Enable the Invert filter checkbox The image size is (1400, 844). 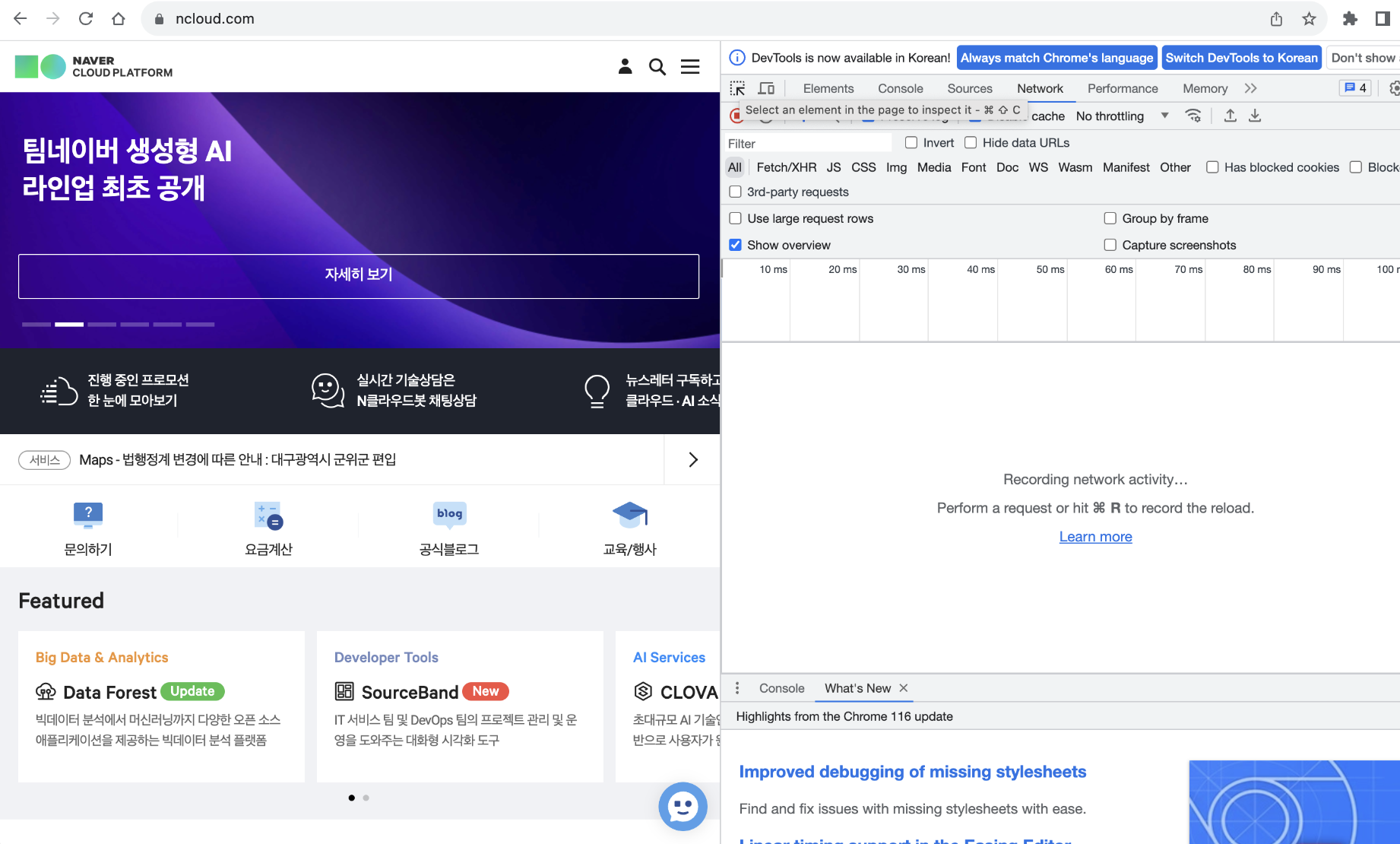(x=911, y=142)
